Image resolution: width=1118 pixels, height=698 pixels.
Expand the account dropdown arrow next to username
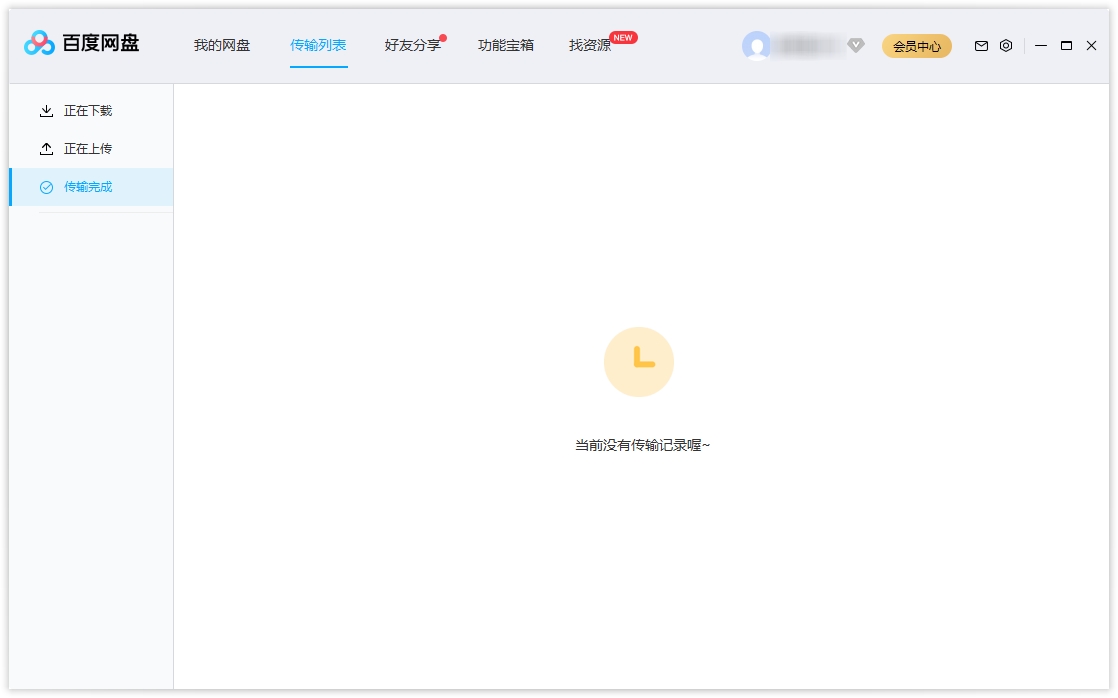pos(856,45)
